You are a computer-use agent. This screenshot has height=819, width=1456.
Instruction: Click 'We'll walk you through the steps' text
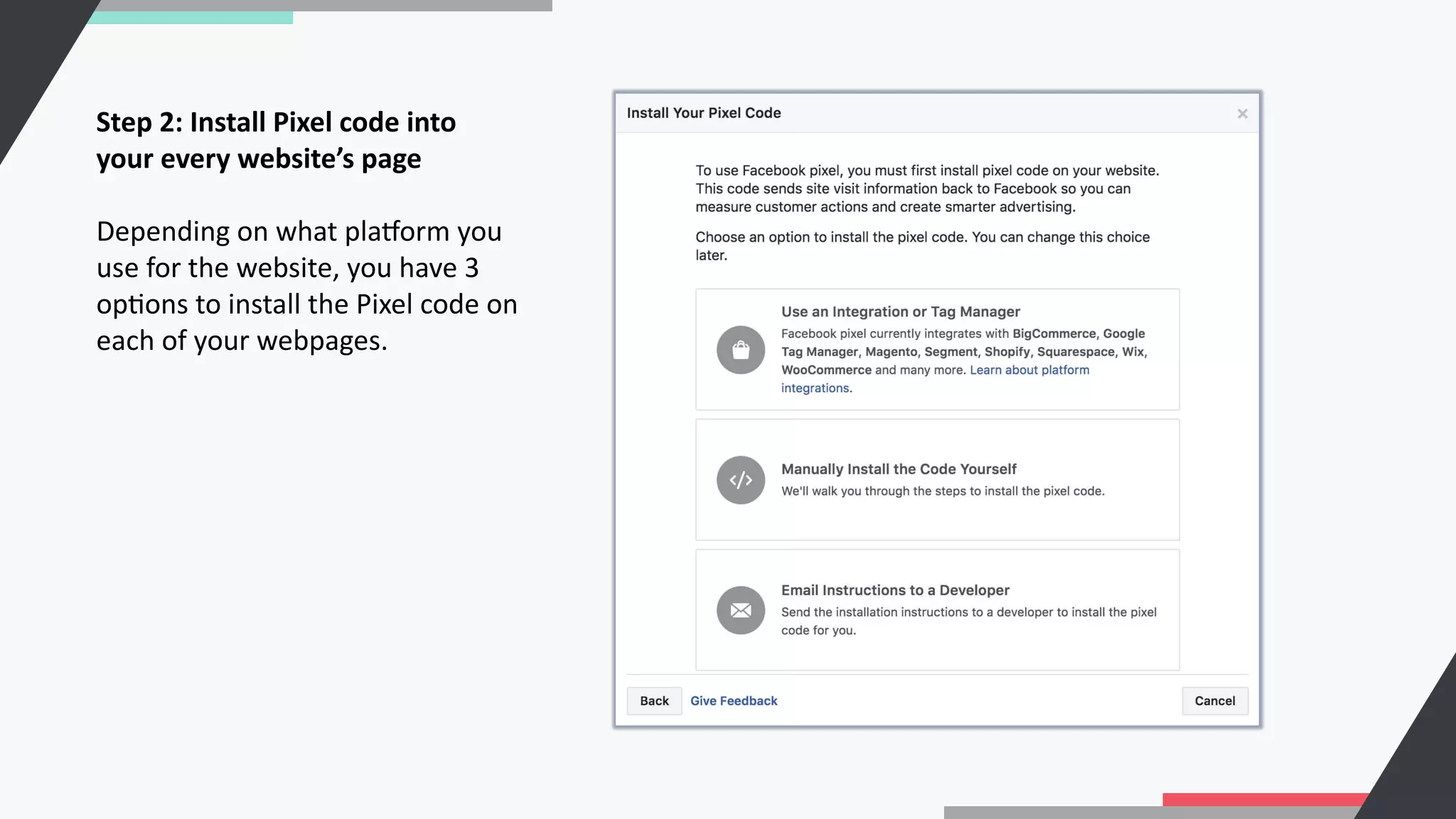[942, 491]
